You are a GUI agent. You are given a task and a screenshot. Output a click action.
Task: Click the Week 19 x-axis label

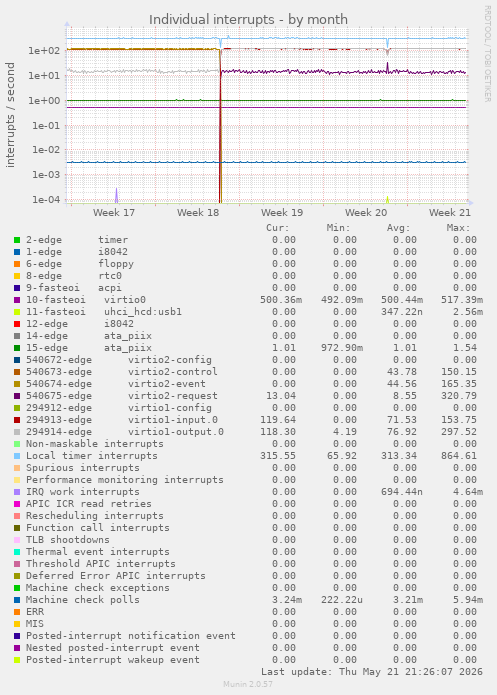tap(282, 213)
